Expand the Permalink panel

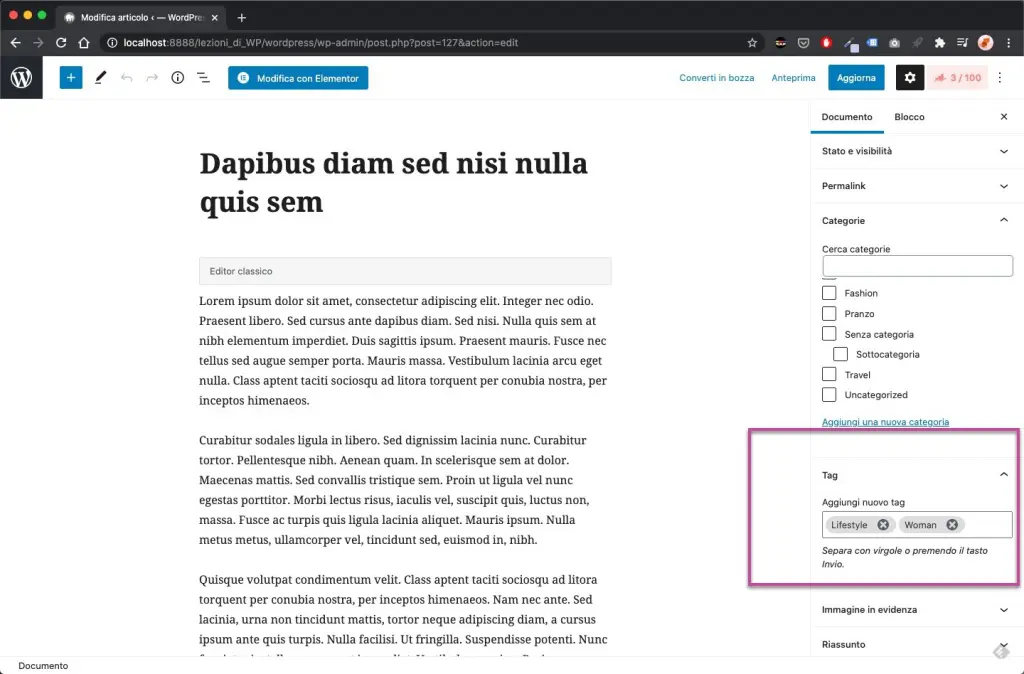pos(916,186)
